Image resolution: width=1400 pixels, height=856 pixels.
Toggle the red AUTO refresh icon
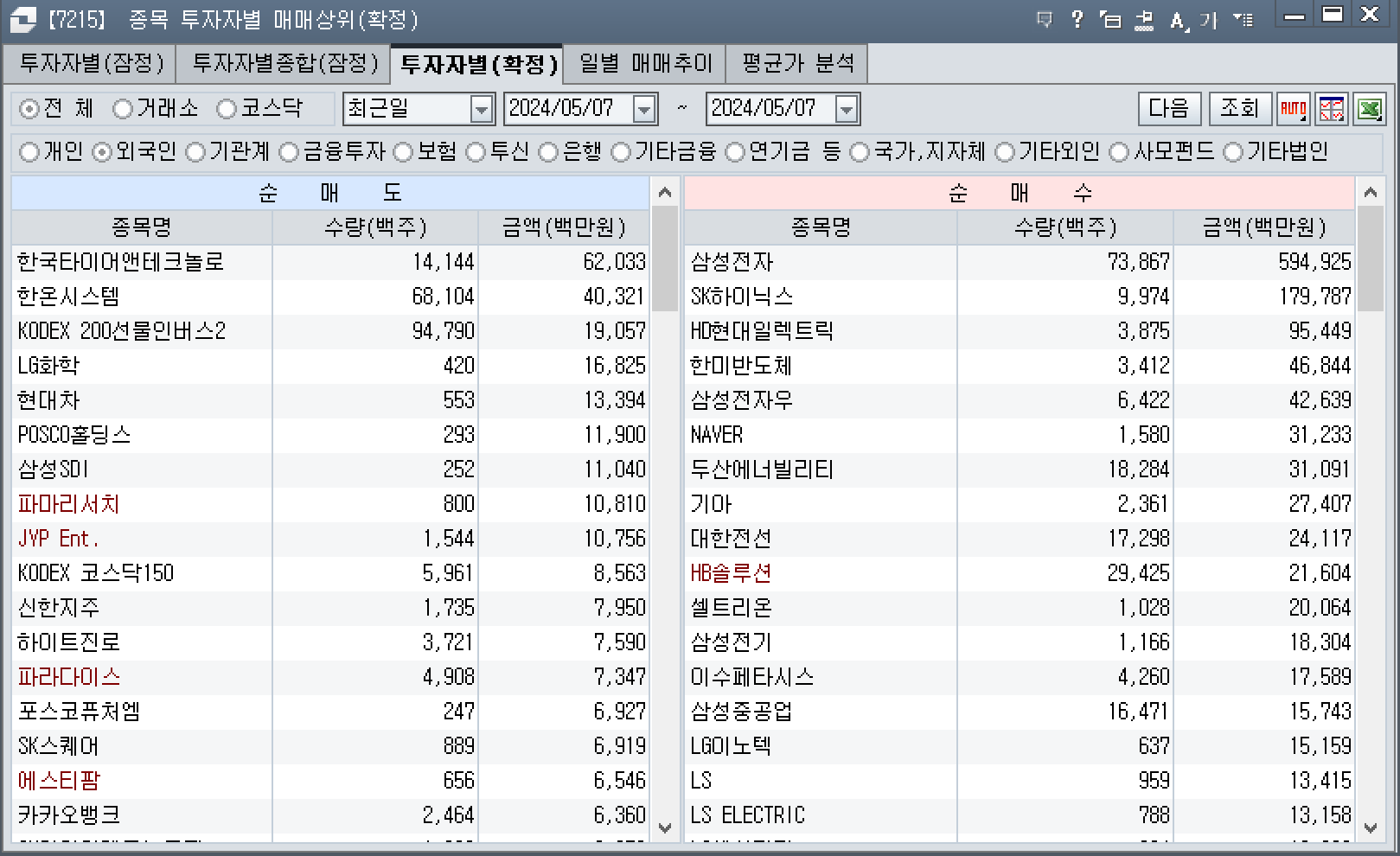pos(1293,109)
